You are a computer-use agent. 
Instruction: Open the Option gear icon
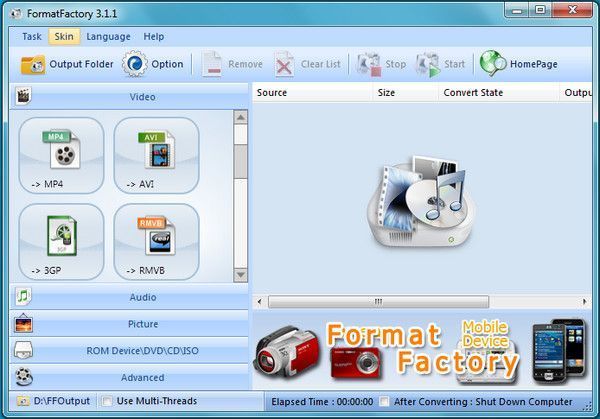[134, 64]
